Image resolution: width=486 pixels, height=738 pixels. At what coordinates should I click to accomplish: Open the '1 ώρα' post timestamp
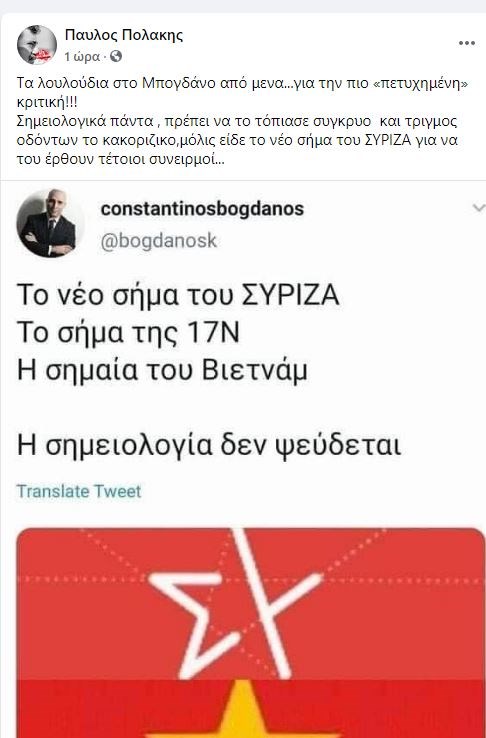pos(82,57)
